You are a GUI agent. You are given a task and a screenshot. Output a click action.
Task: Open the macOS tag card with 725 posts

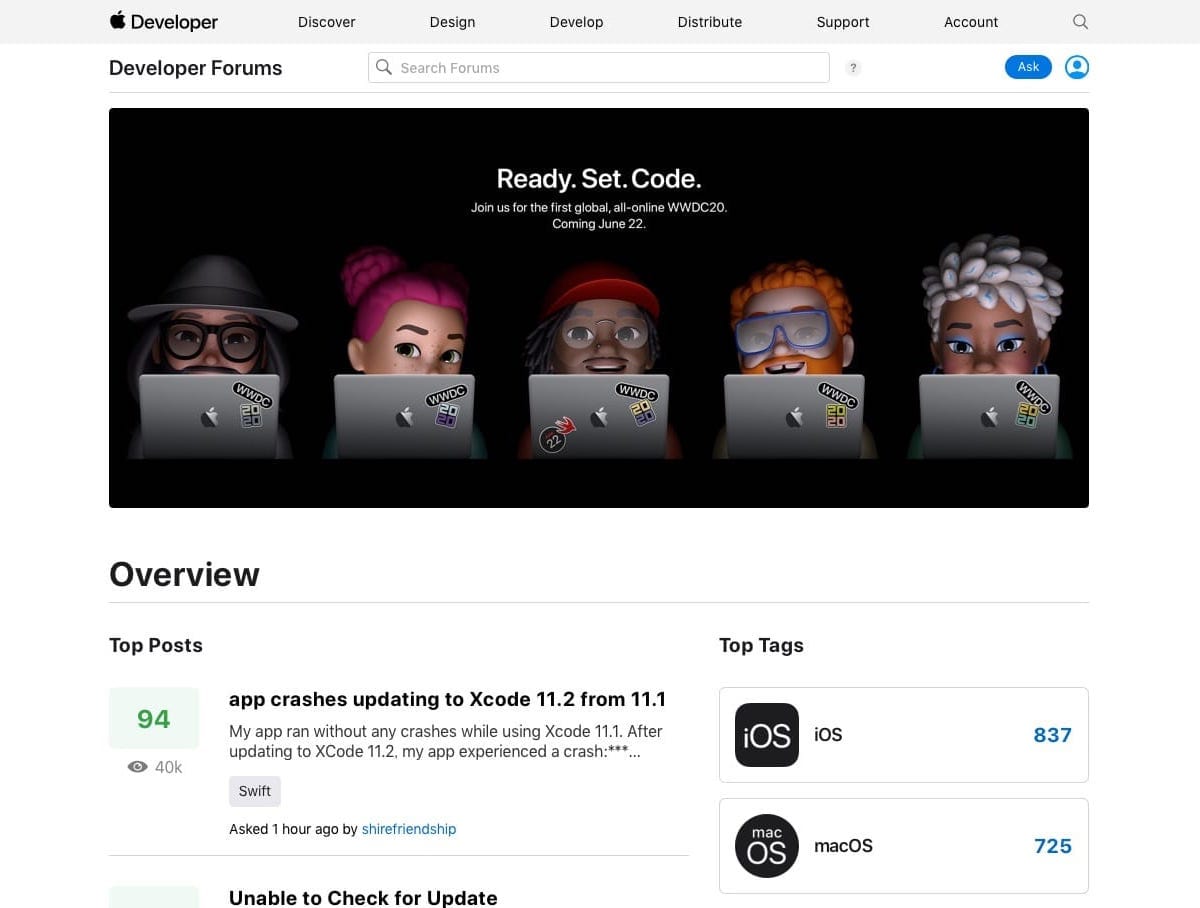coord(904,846)
